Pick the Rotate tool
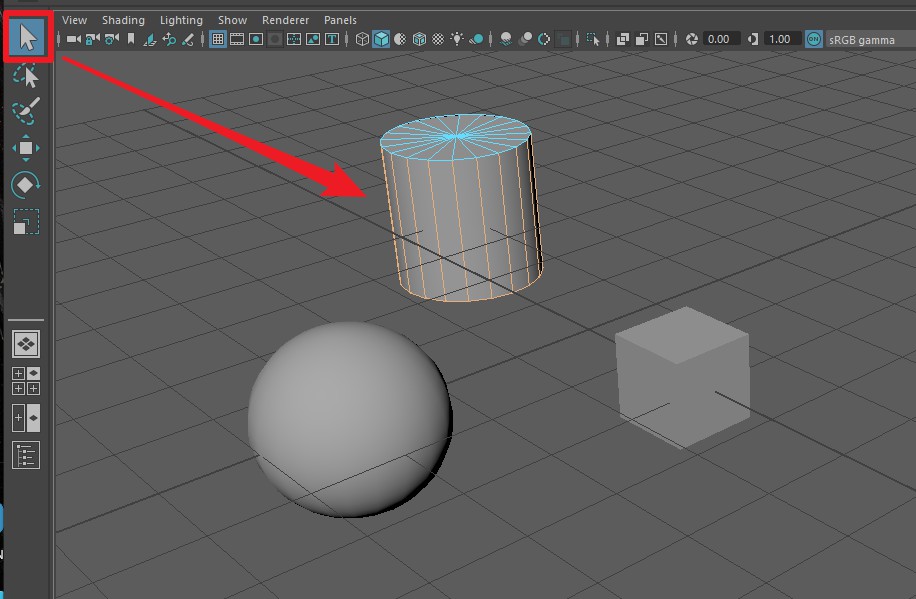Viewport: 916px width, 599px height. point(26,184)
